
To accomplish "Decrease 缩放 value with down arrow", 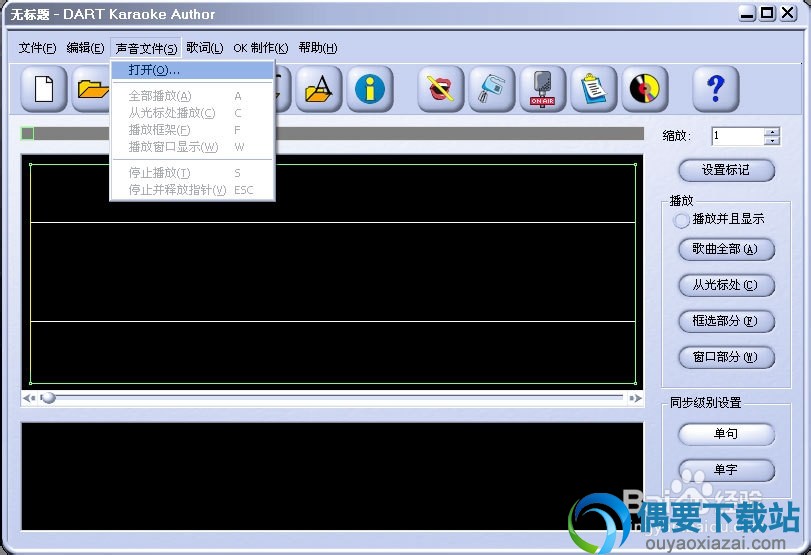I will 772,141.
